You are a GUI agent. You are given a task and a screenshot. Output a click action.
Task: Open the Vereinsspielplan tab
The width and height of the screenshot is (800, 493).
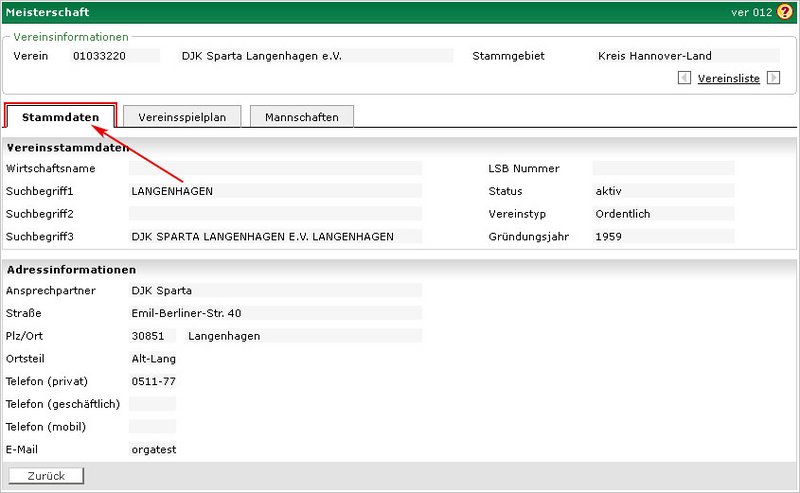(182, 117)
